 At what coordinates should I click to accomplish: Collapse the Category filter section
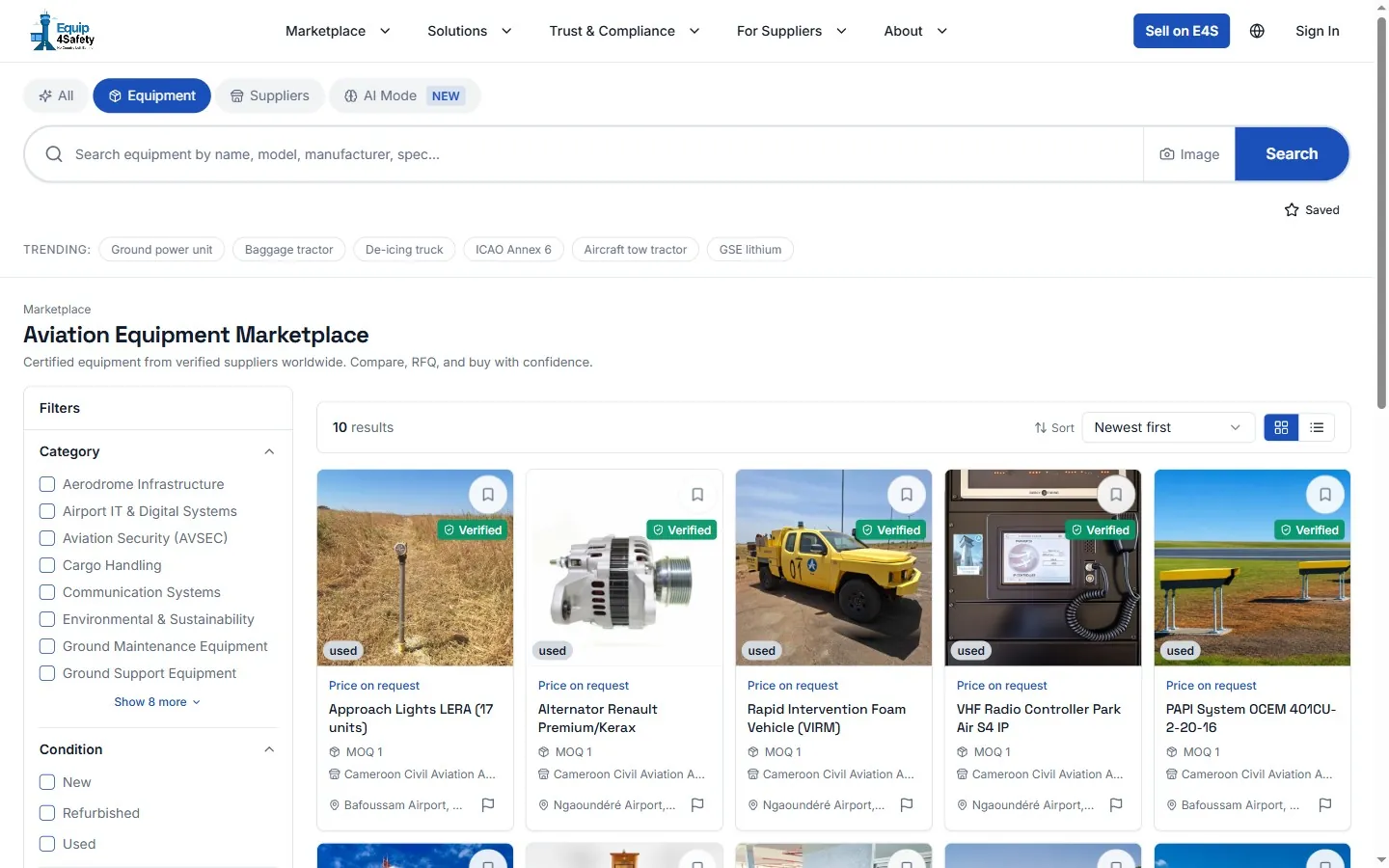coord(269,451)
